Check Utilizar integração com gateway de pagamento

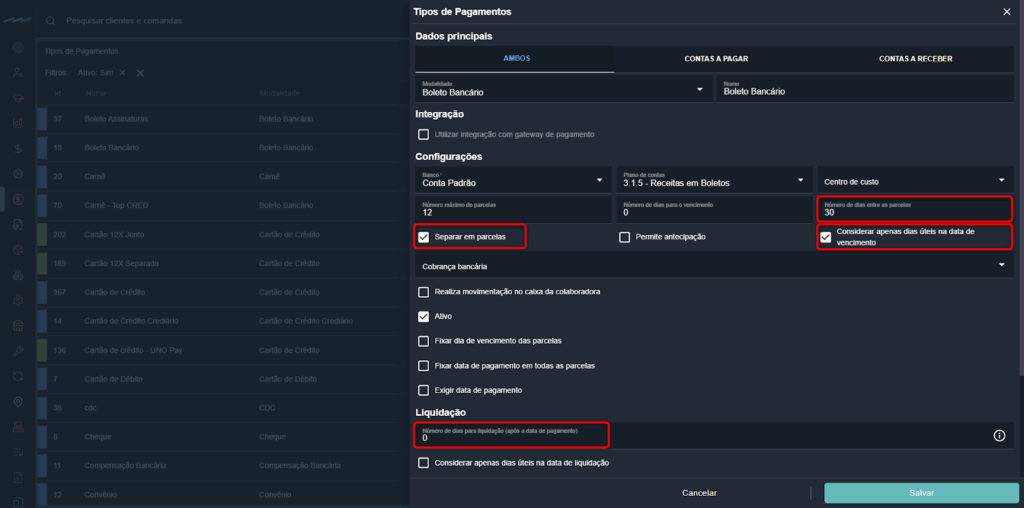click(424, 134)
